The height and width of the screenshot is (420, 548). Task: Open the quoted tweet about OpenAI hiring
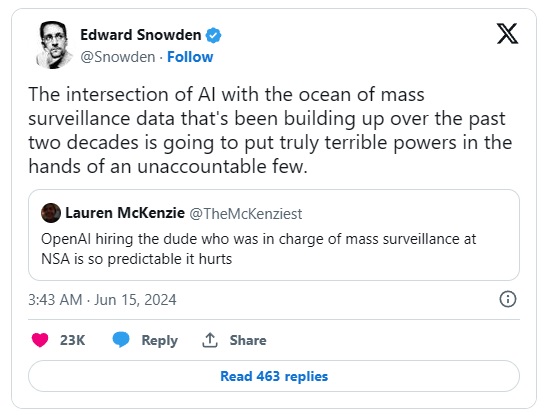click(x=274, y=235)
